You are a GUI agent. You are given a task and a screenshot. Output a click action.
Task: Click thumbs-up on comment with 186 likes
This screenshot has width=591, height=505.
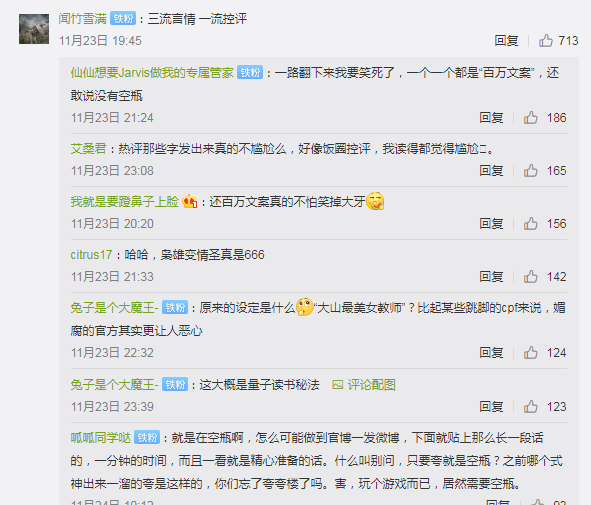[530, 118]
